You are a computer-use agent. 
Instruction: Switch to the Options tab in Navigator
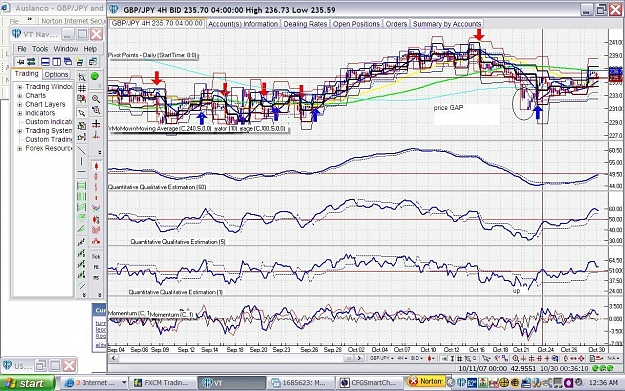[56, 75]
